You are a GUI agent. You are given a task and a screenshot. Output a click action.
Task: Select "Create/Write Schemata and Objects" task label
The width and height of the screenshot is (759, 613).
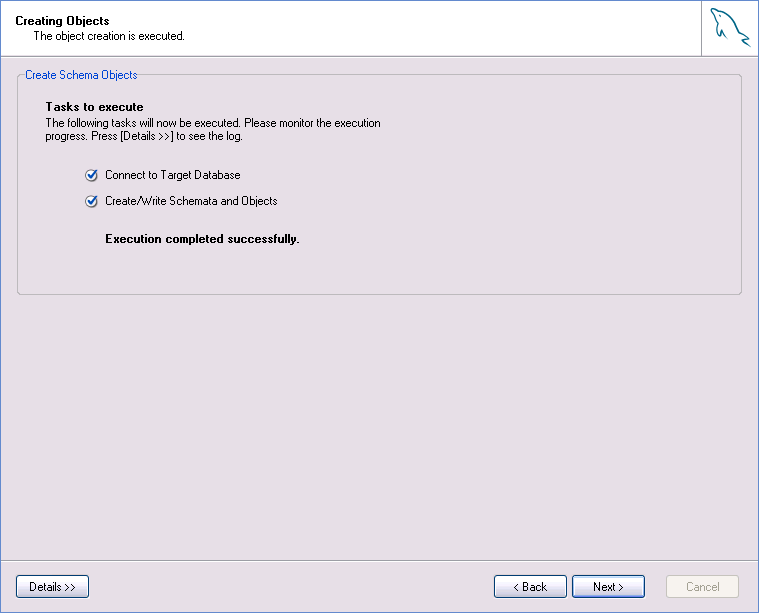coord(191,201)
